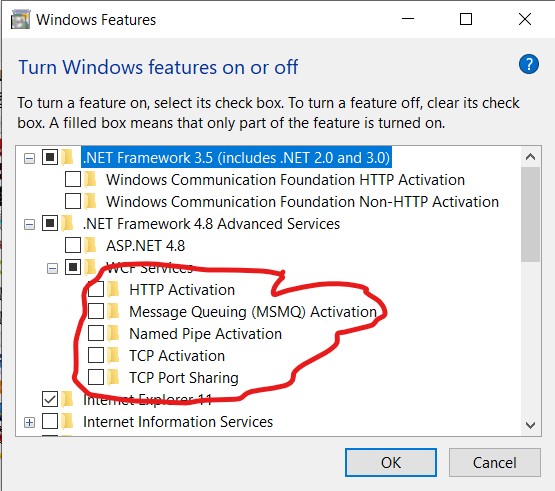Tick the Message Queuing (MSMQ) Activation checkbox

(x=96, y=311)
